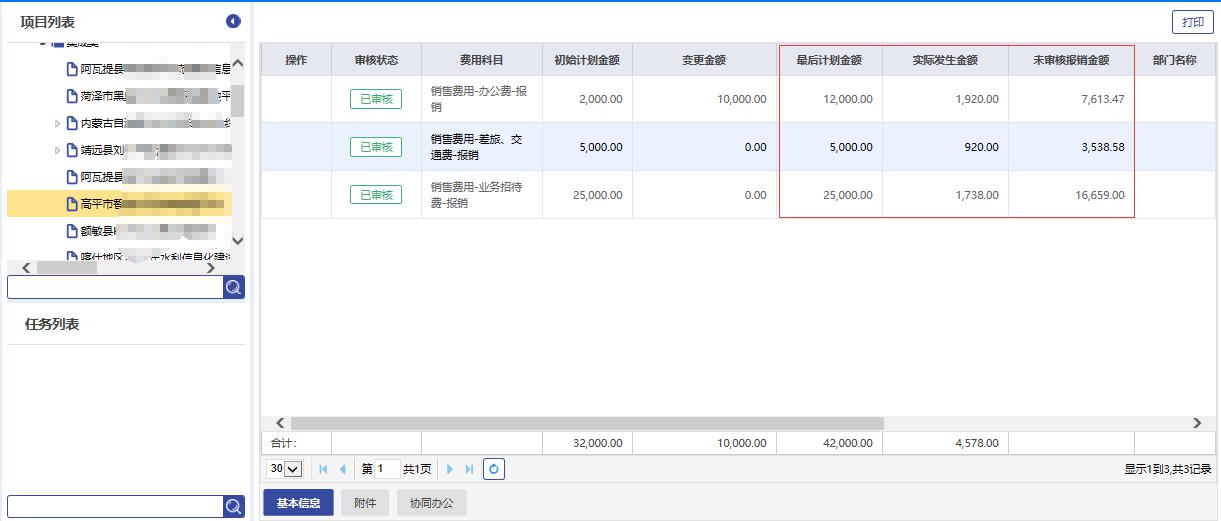Jump to the last page of records
This screenshot has width=1221, height=521.
pos(469,469)
